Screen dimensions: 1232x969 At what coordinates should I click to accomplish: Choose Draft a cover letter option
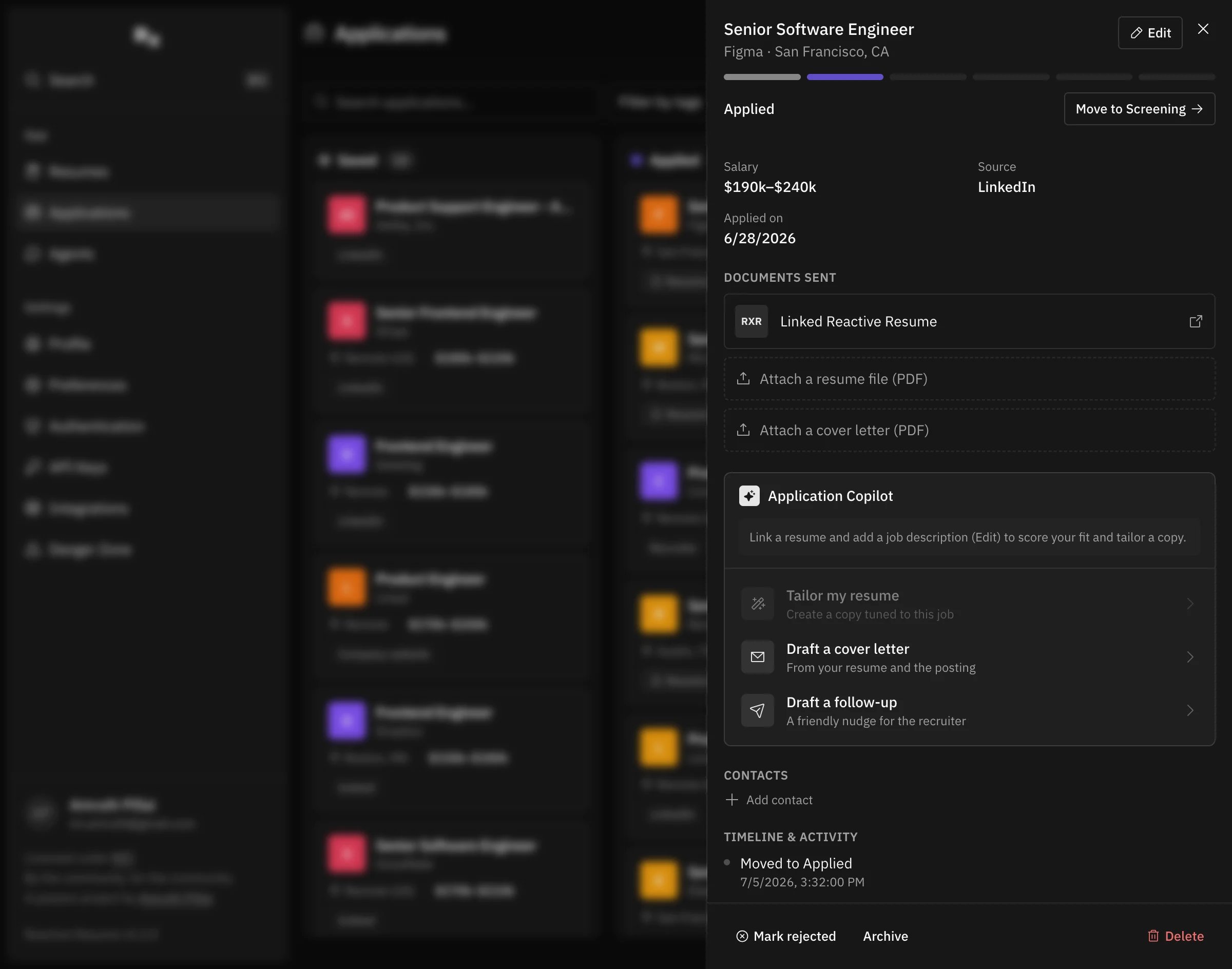[x=969, y=657]
